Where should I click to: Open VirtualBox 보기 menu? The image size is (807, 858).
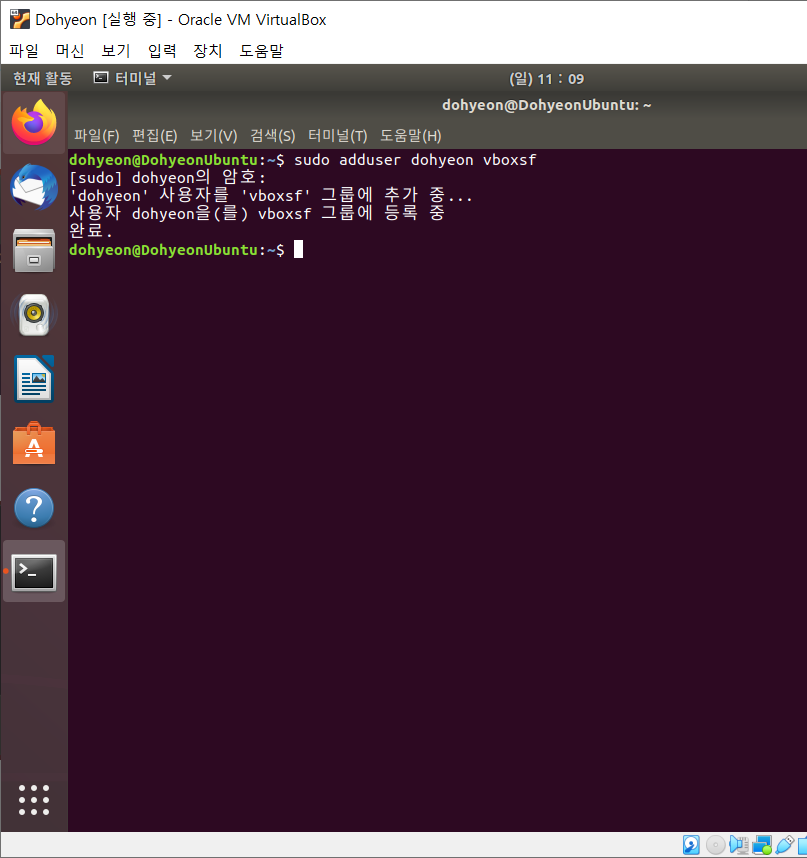116,51
